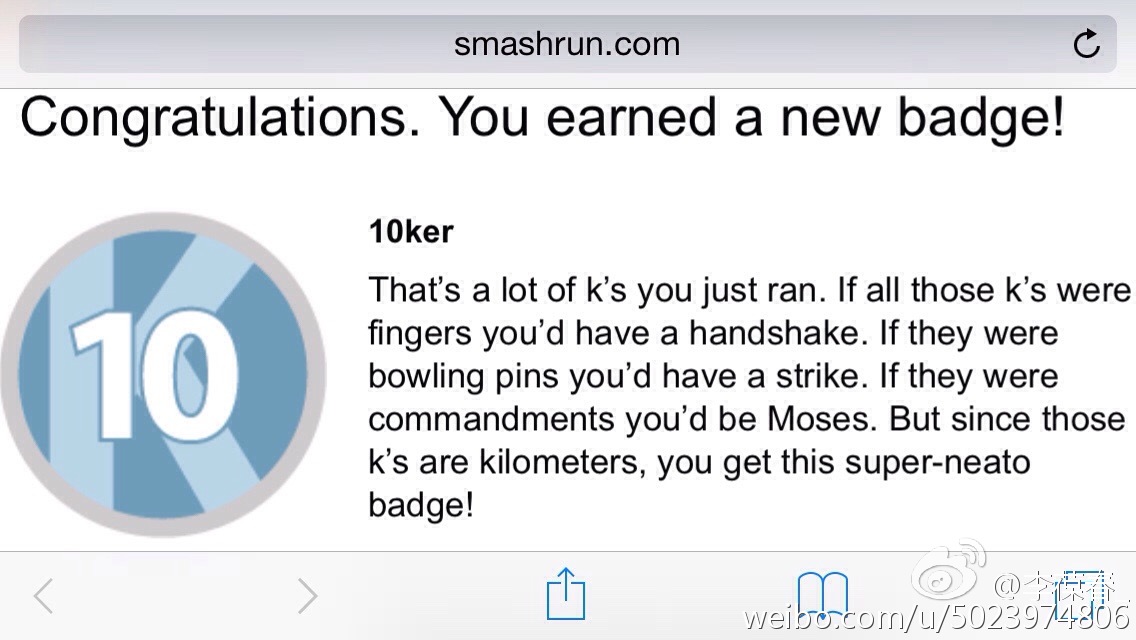
Task: Tap the smashrun.com address bar
Action: click(567, 44)
